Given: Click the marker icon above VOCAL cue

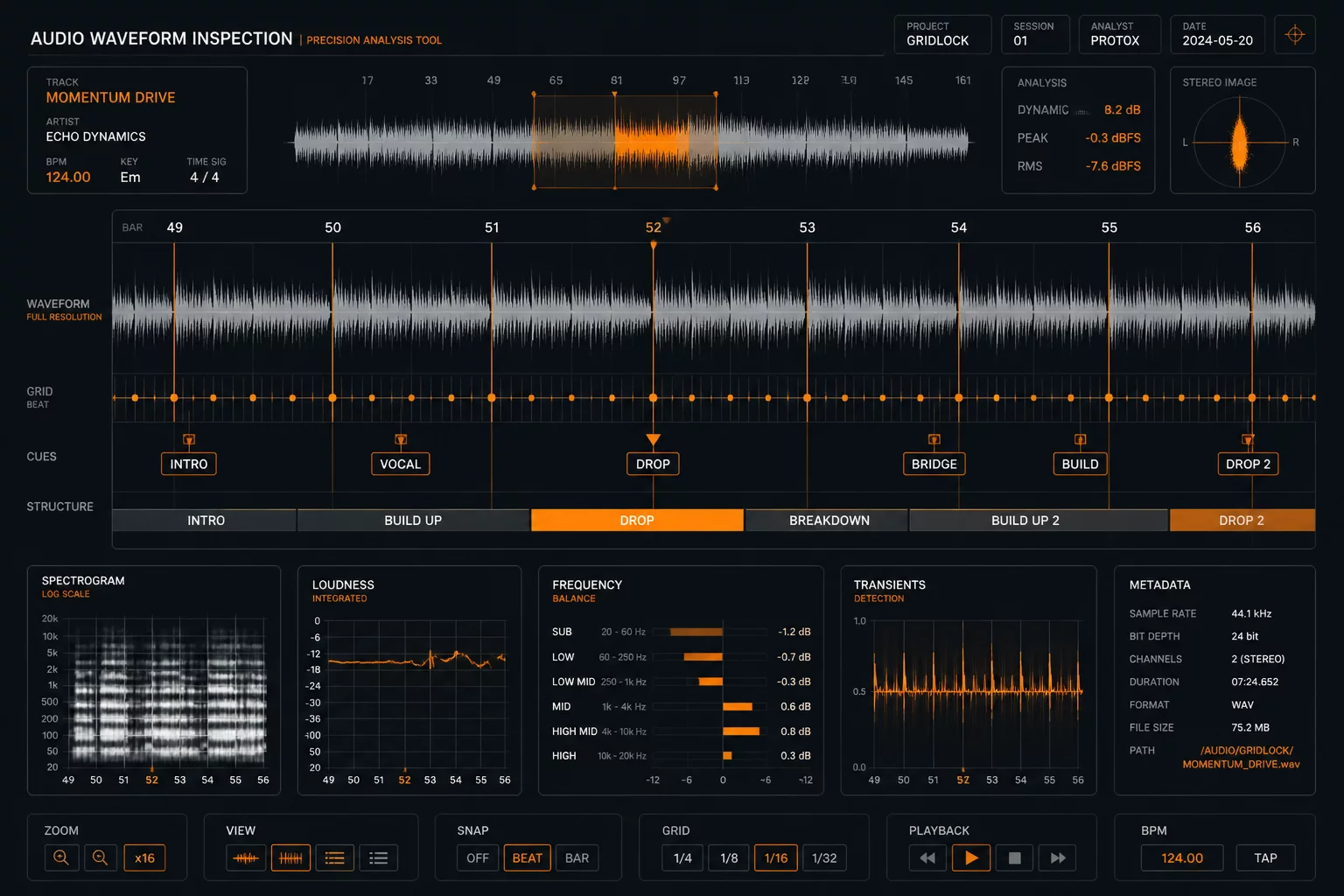Looking at the screenshot, I should (x=401, y=439).
